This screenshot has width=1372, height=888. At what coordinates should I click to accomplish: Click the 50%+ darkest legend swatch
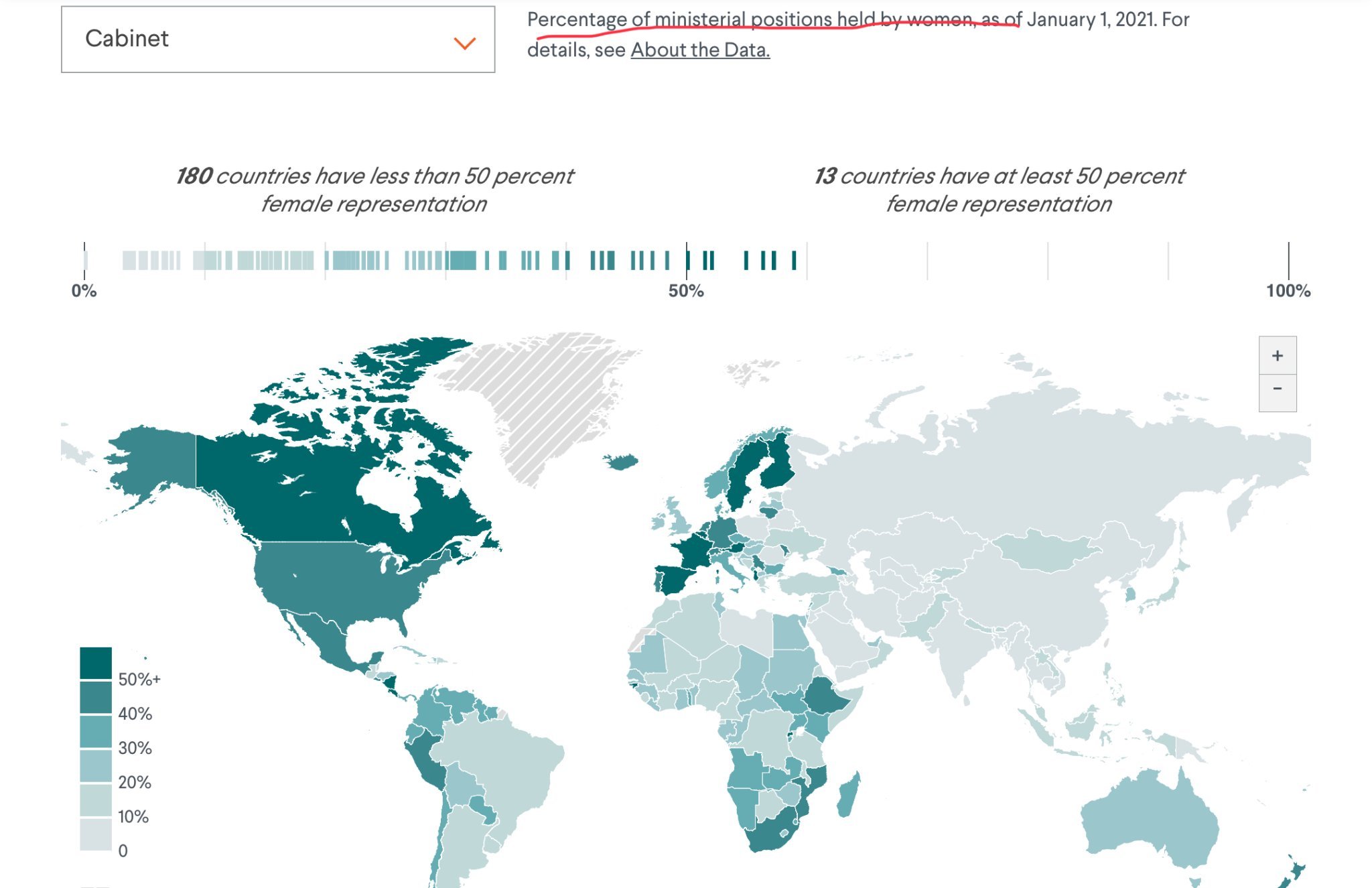click(x=96, y=663)
